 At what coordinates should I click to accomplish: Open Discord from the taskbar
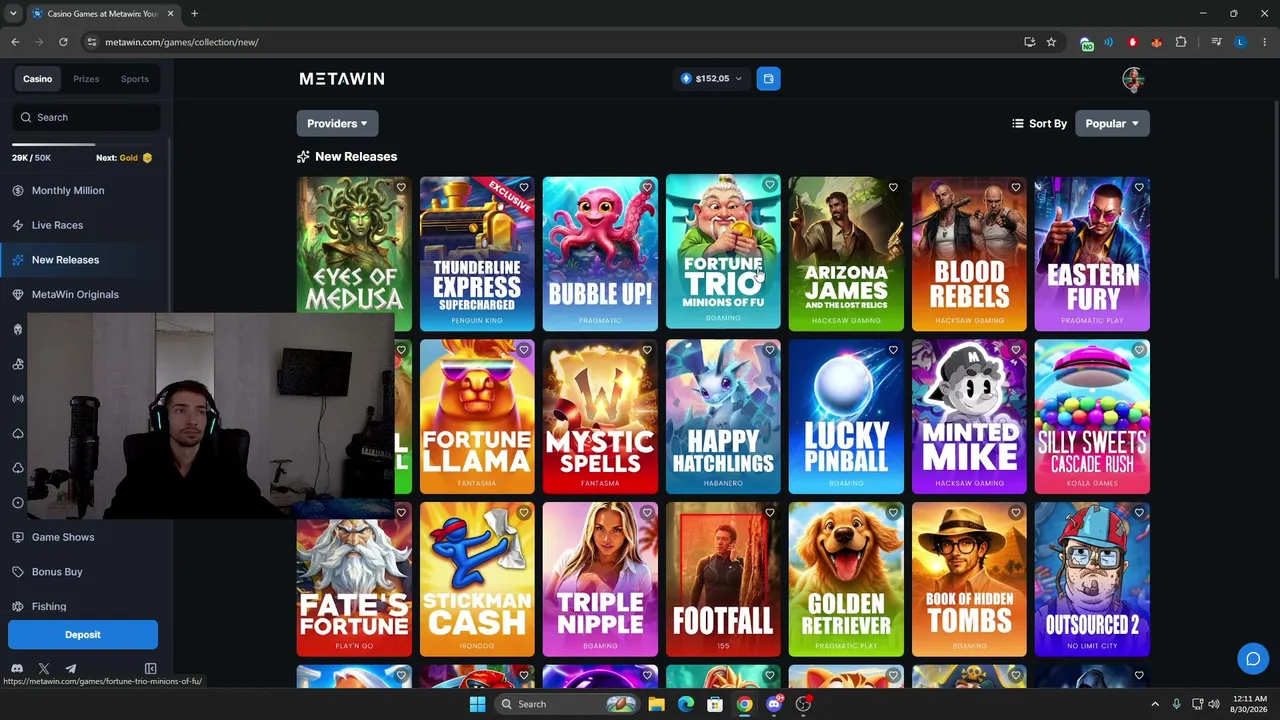(774, 704)
